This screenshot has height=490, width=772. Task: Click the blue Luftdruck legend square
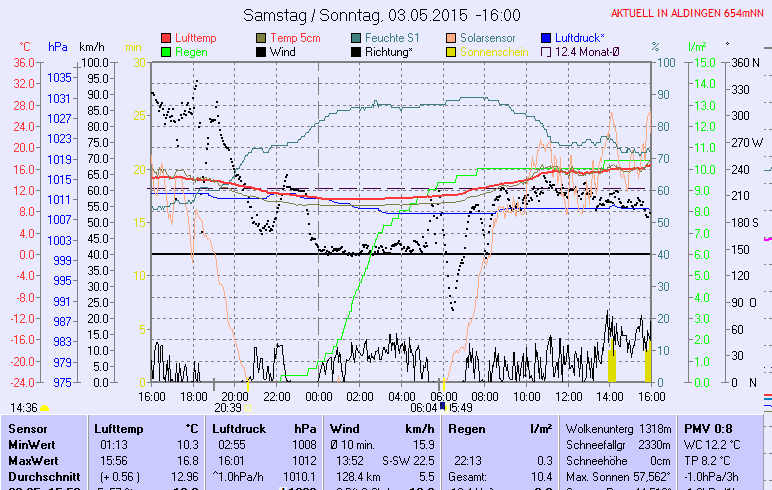[546, 38]
